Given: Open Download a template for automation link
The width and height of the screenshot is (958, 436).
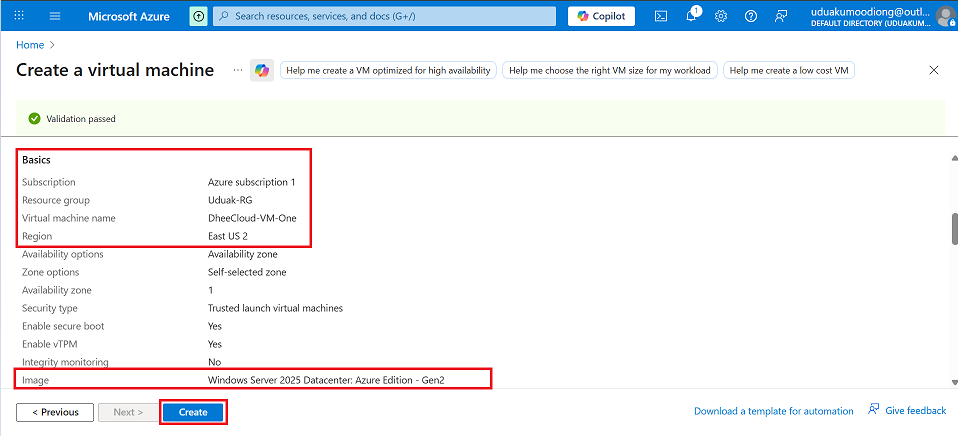Looking at the screenshot, I should (x=773, y=411).
